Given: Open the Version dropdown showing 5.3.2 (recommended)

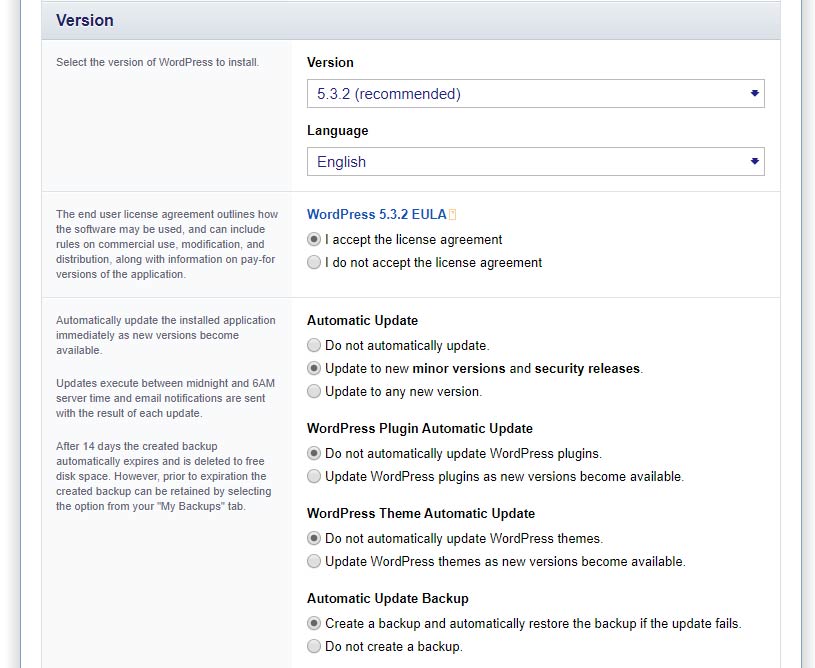Looking at the screenshot, I should pyautogui.click(x=535, y=94).
